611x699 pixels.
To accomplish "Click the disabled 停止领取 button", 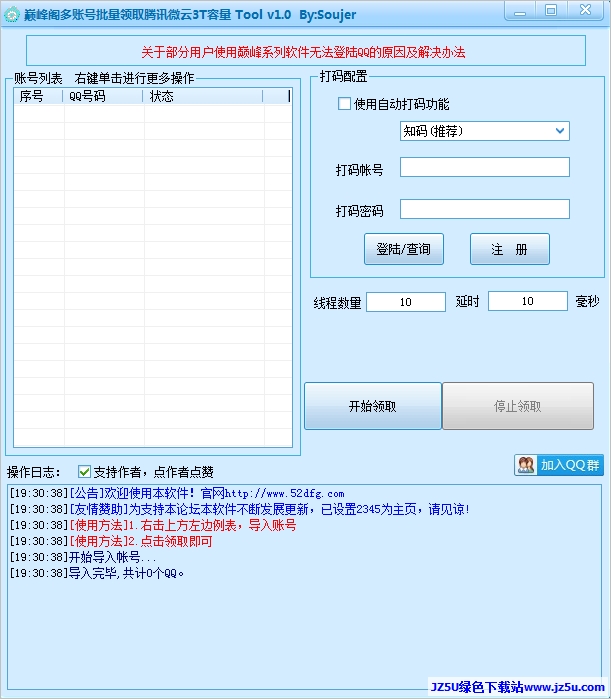I will coord(518,406).
